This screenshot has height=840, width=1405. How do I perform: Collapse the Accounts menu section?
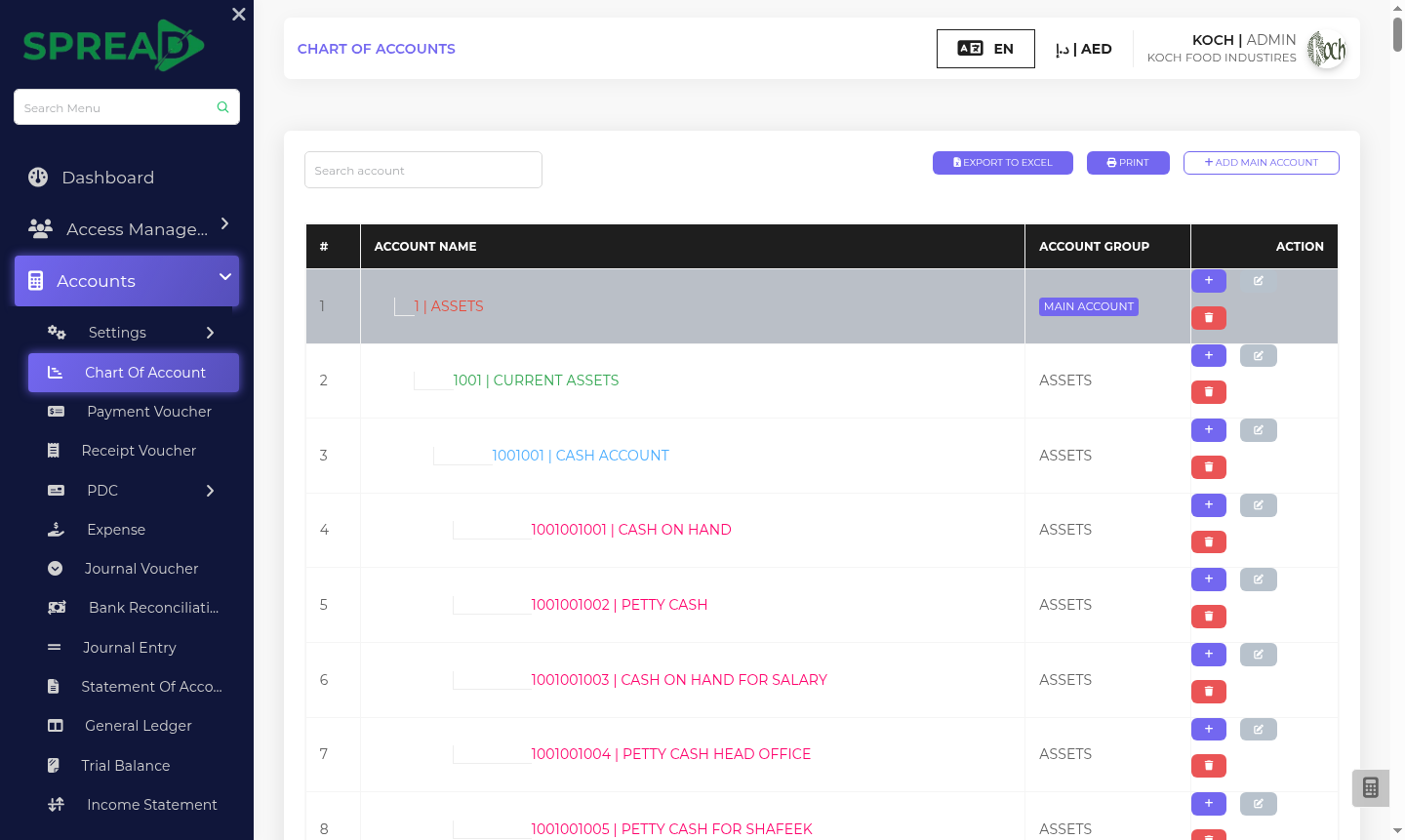127,281
